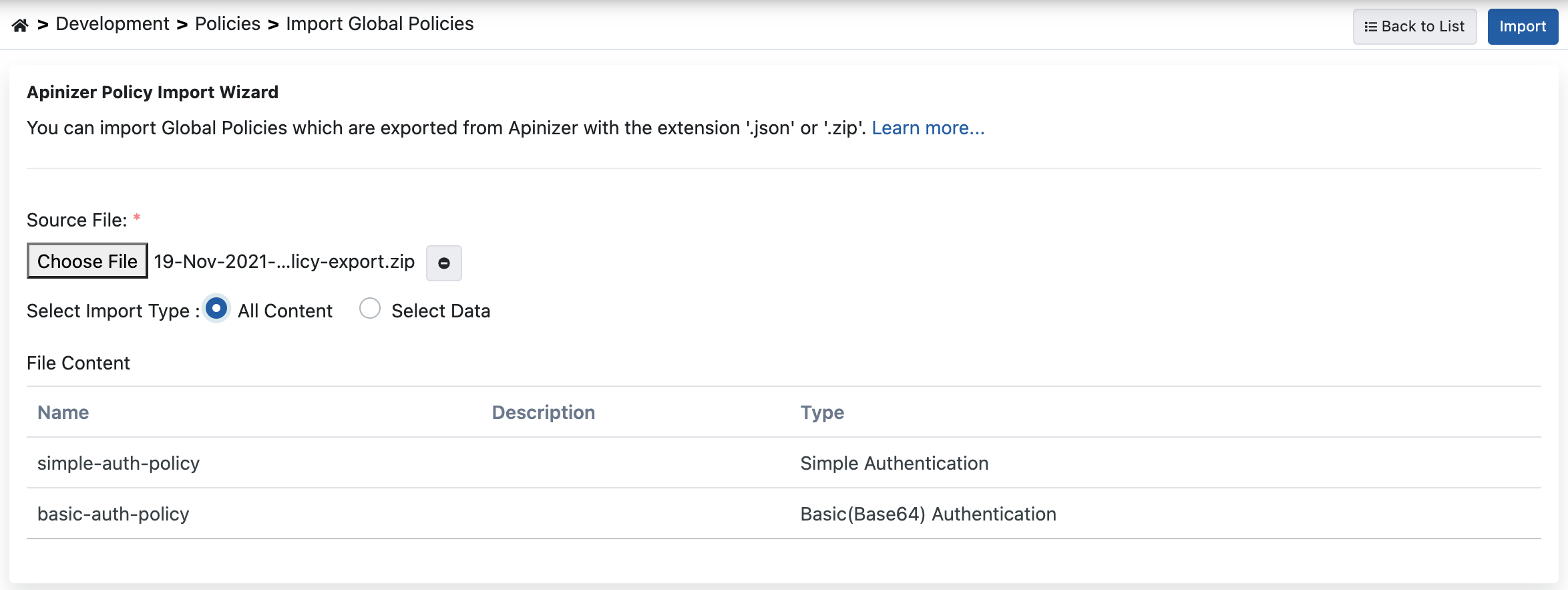
Task: Click the Apinizer Policy Import Wizard heading
Action: click(152, 92)
